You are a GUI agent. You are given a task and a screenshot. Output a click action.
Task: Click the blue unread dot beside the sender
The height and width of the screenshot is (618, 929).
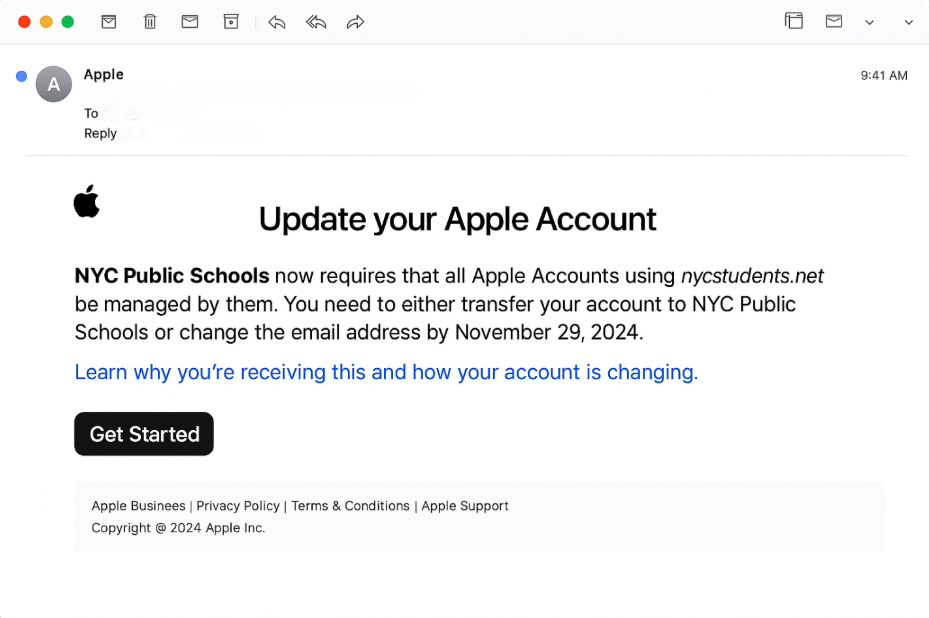(21, 76)
